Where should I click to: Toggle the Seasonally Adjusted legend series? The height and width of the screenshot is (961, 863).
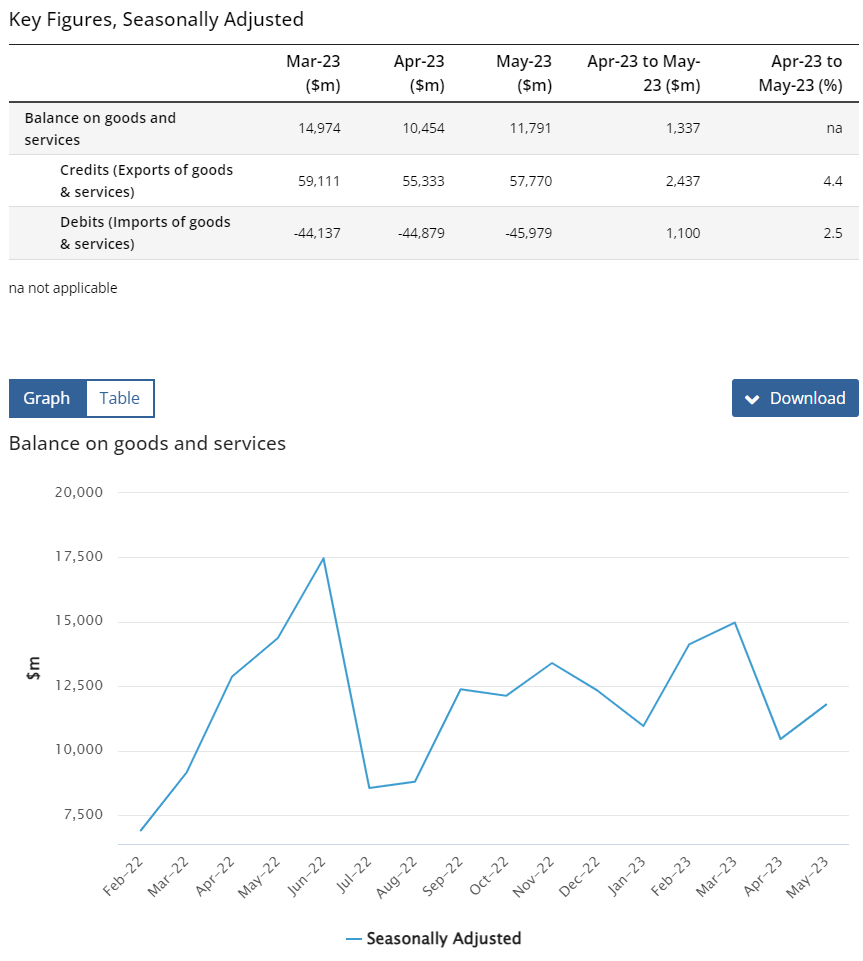point(434,938)
